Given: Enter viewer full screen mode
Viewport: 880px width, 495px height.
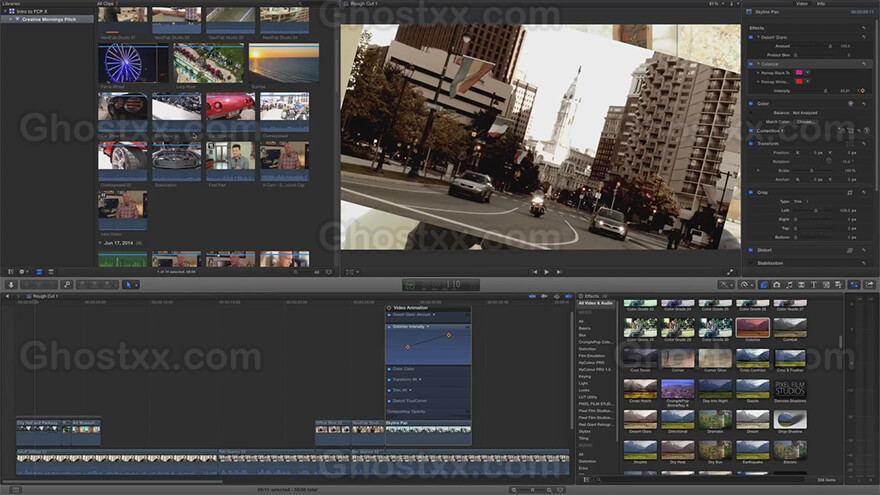Looking at the screenshot, I should point(730,272).
